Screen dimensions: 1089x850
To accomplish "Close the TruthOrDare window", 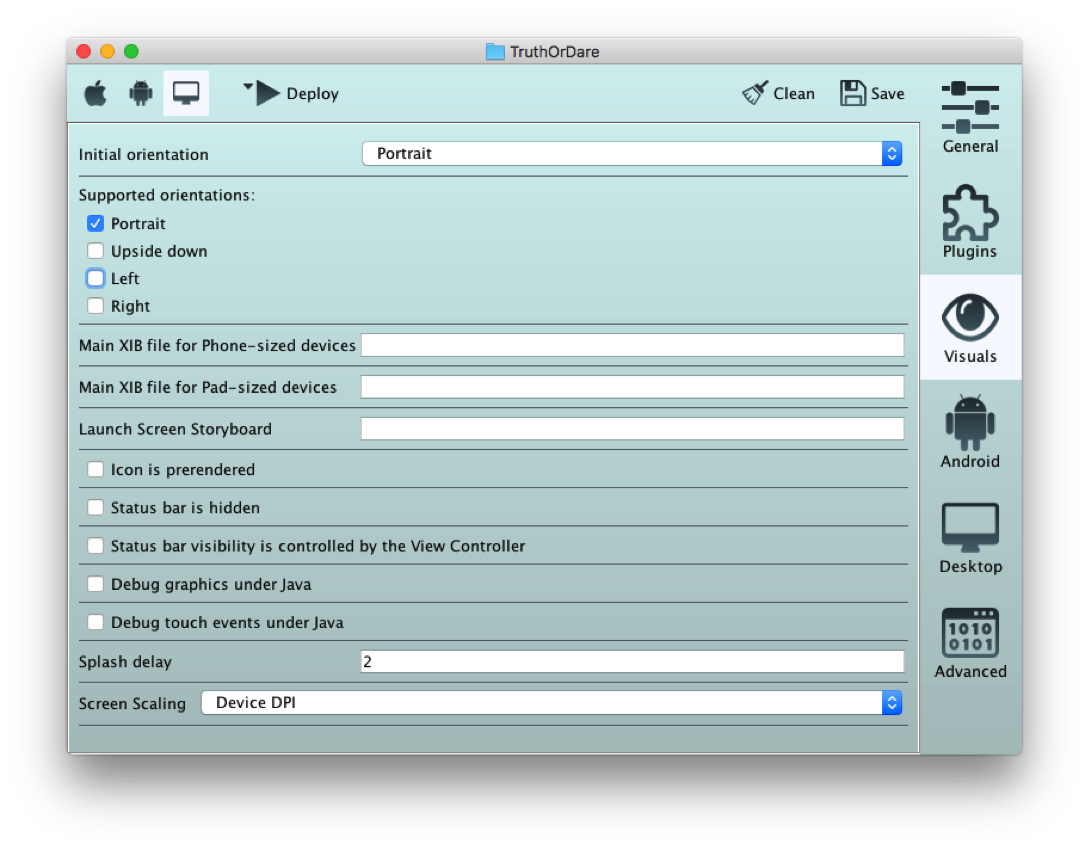I will pos(84,51).
